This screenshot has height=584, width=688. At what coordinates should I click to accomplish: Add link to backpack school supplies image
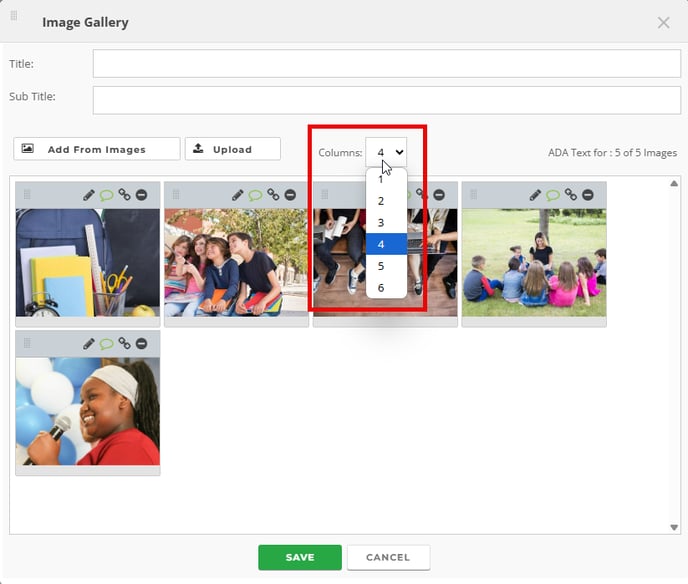(x=125, y=194)
